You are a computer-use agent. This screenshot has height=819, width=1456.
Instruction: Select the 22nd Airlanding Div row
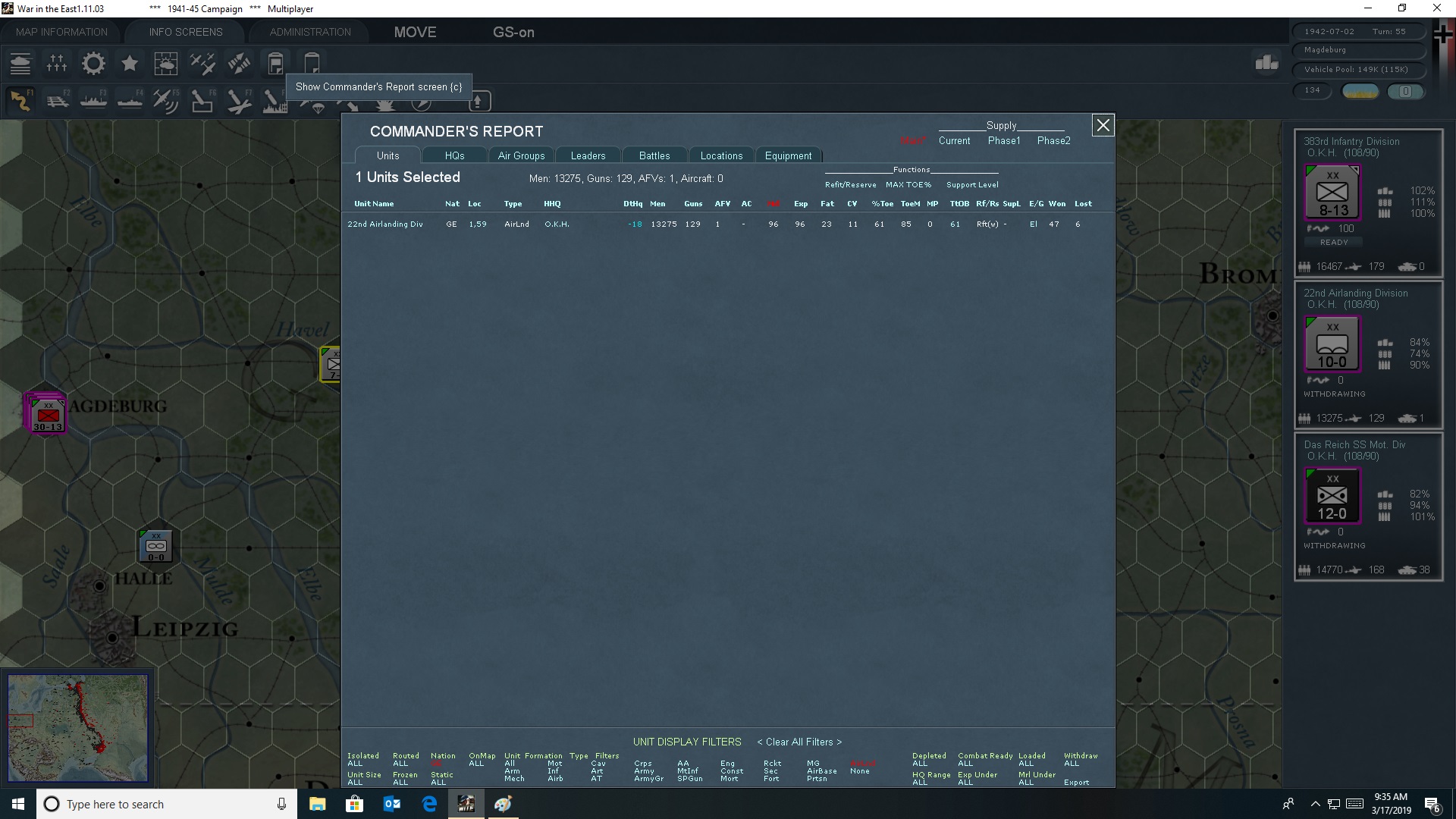tap(385, 224)
